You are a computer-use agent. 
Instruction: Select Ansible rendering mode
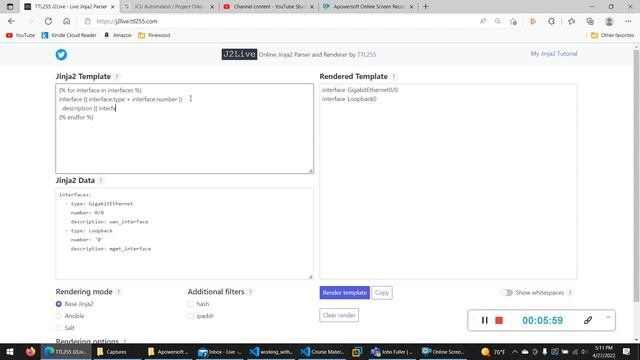tap(59, 316)
